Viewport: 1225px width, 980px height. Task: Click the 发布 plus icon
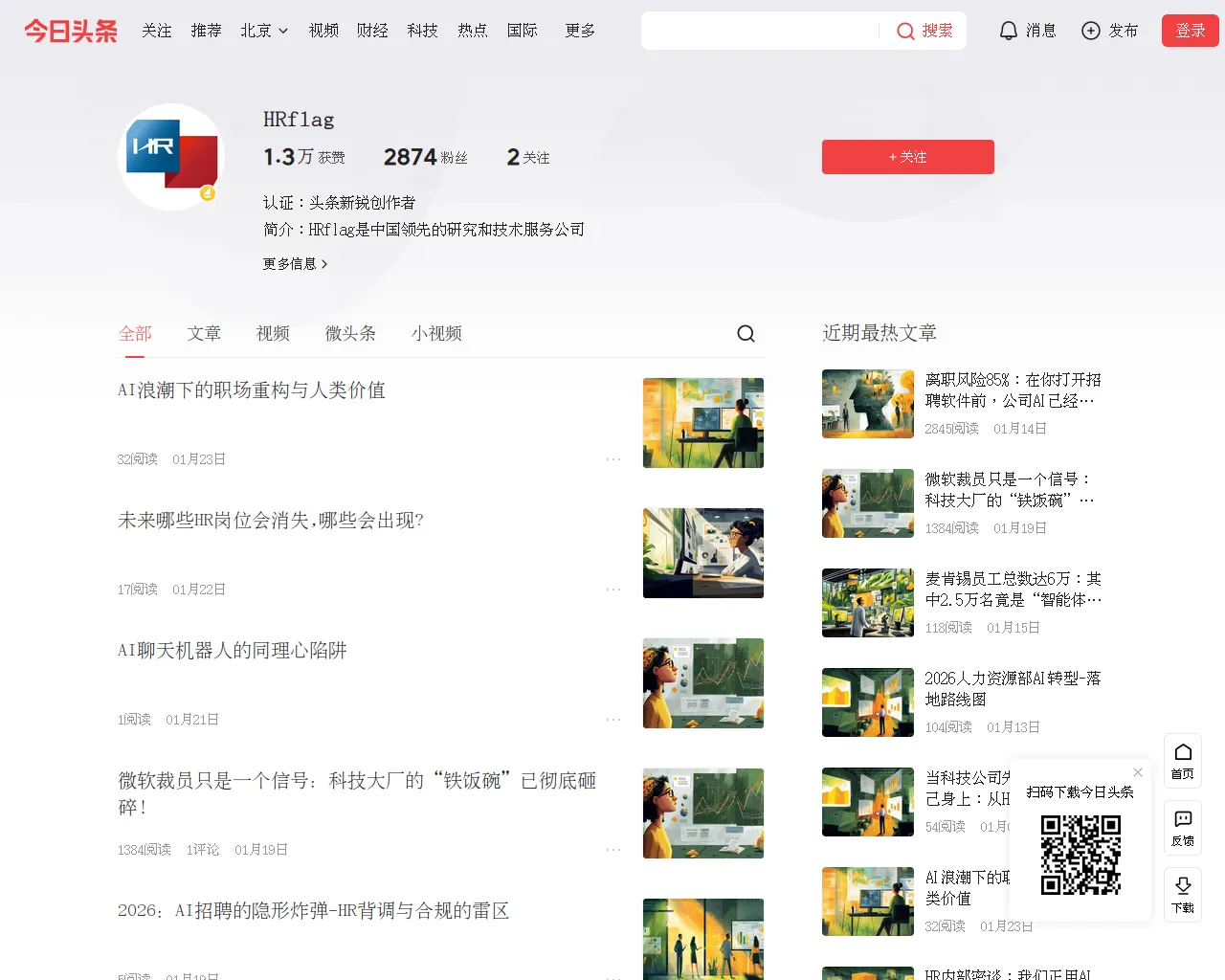(x=1090, y=31)
